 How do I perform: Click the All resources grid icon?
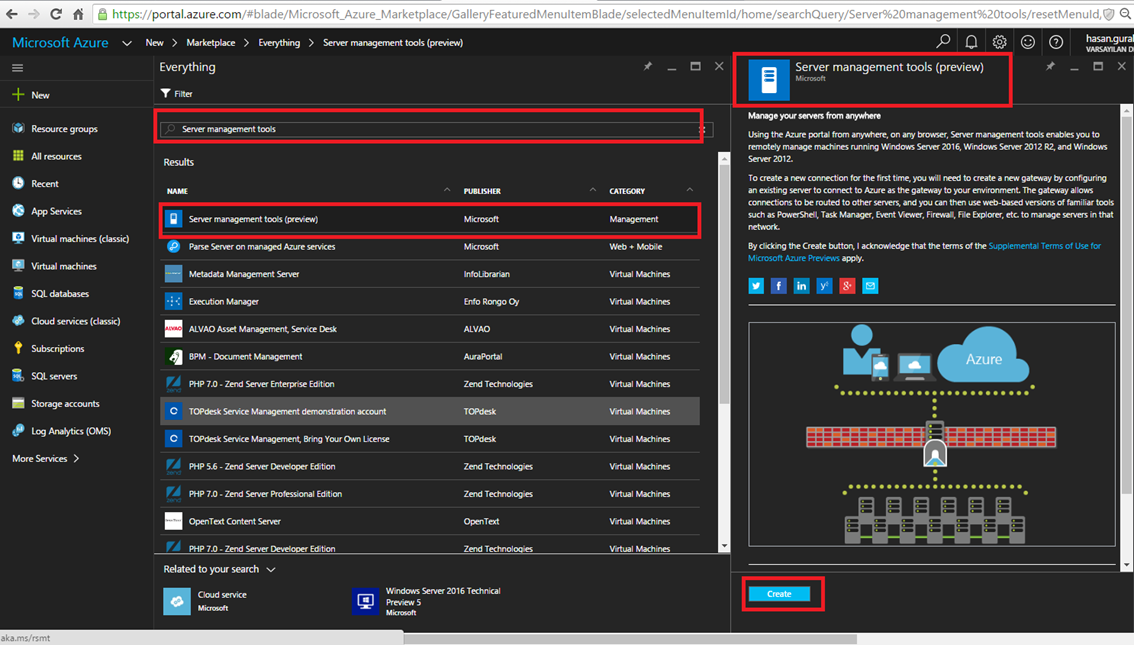(18, 156)
